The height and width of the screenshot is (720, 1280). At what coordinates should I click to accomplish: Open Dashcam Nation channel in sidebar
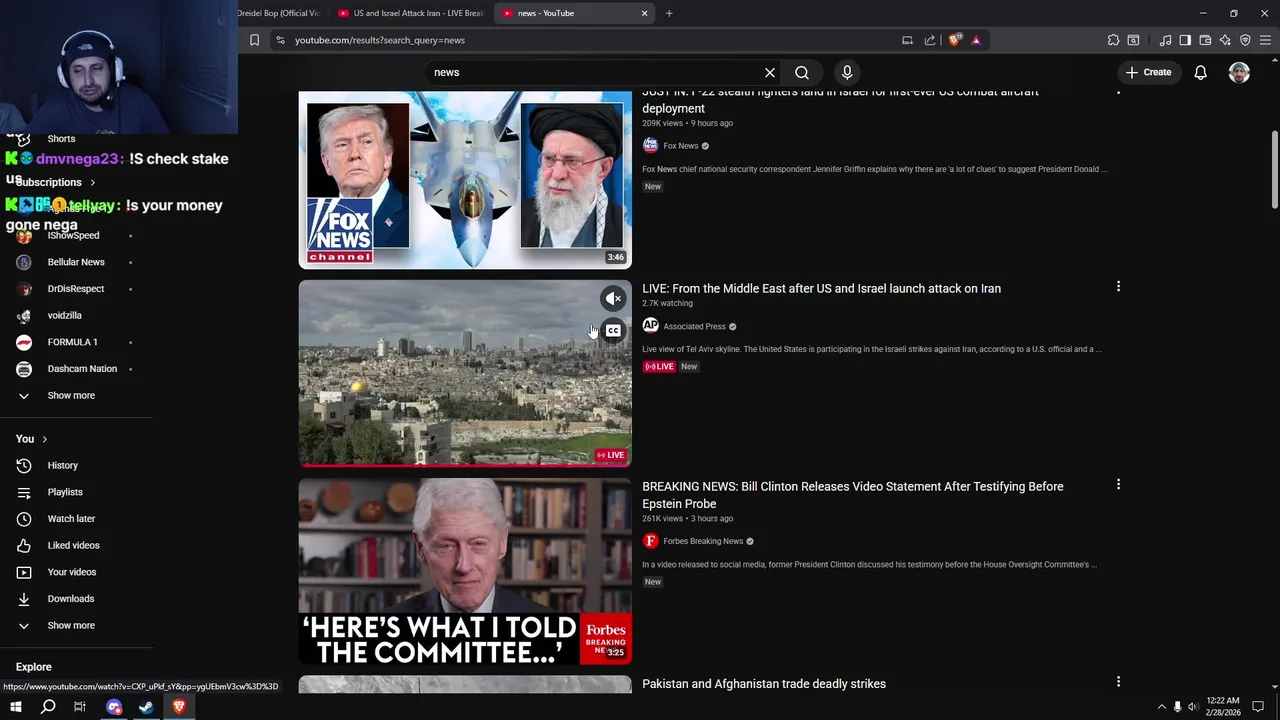click(82, 368)
